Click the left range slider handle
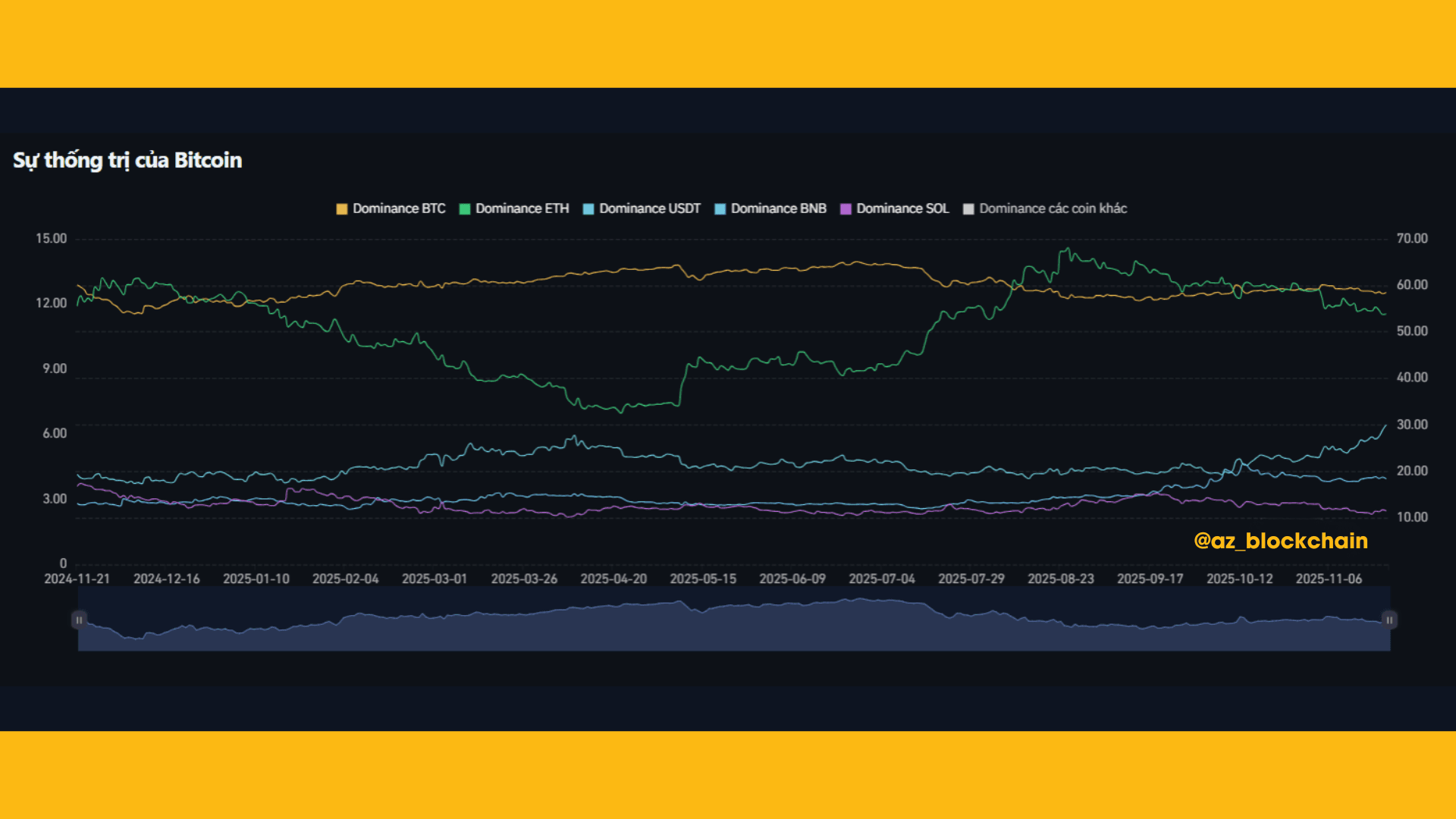 (79, 620)
